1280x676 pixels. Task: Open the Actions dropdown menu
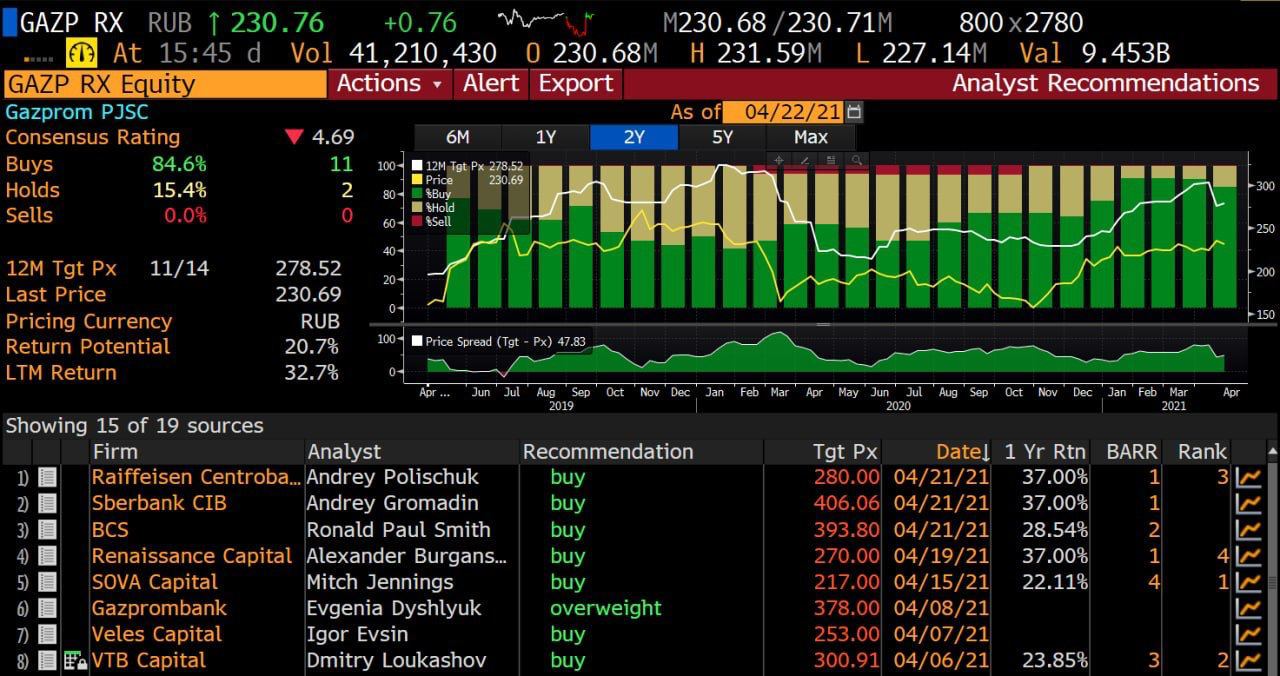click(x=390, y=83)
